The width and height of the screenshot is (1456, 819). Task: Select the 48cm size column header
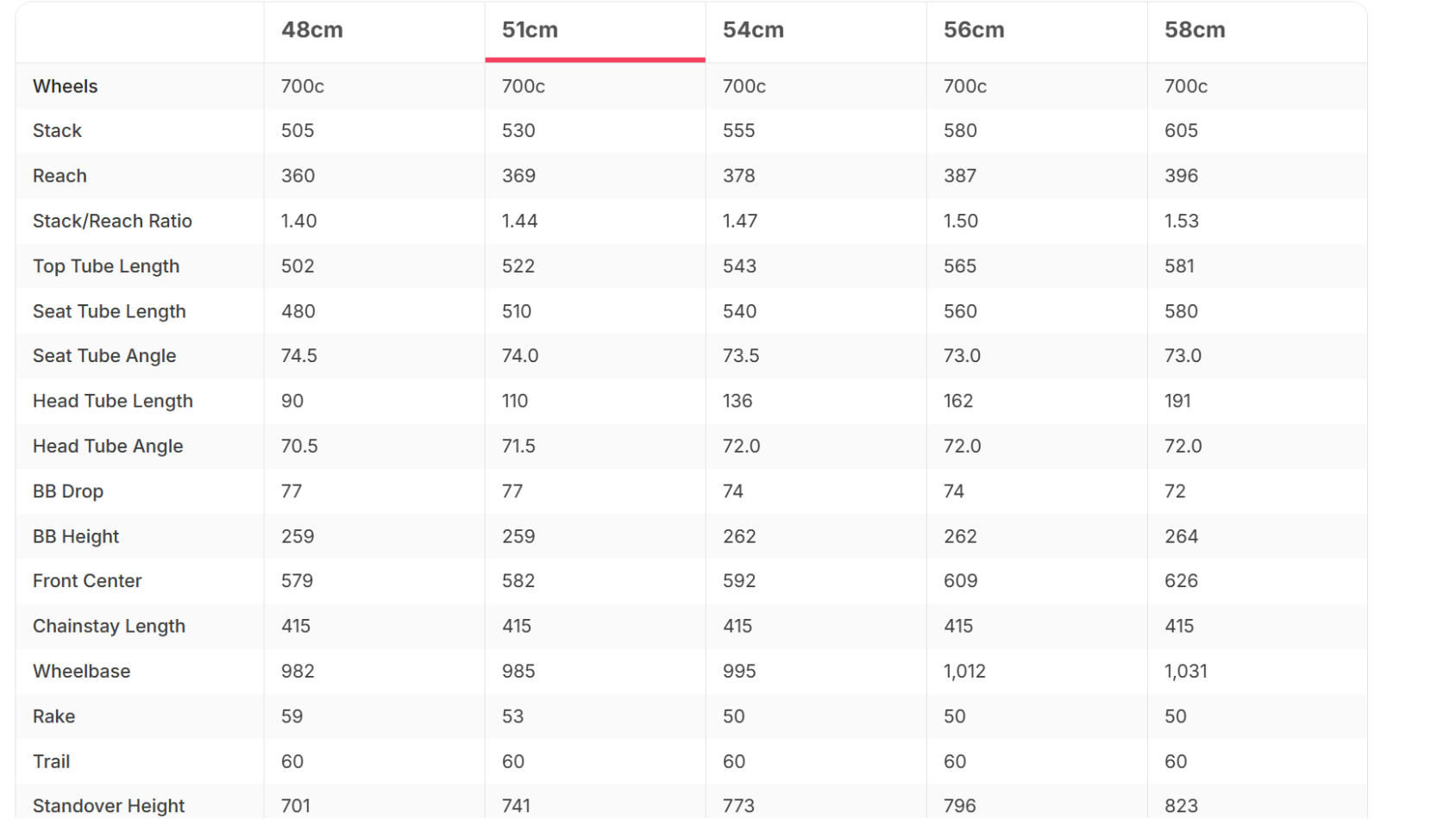(x=312, y=30)
